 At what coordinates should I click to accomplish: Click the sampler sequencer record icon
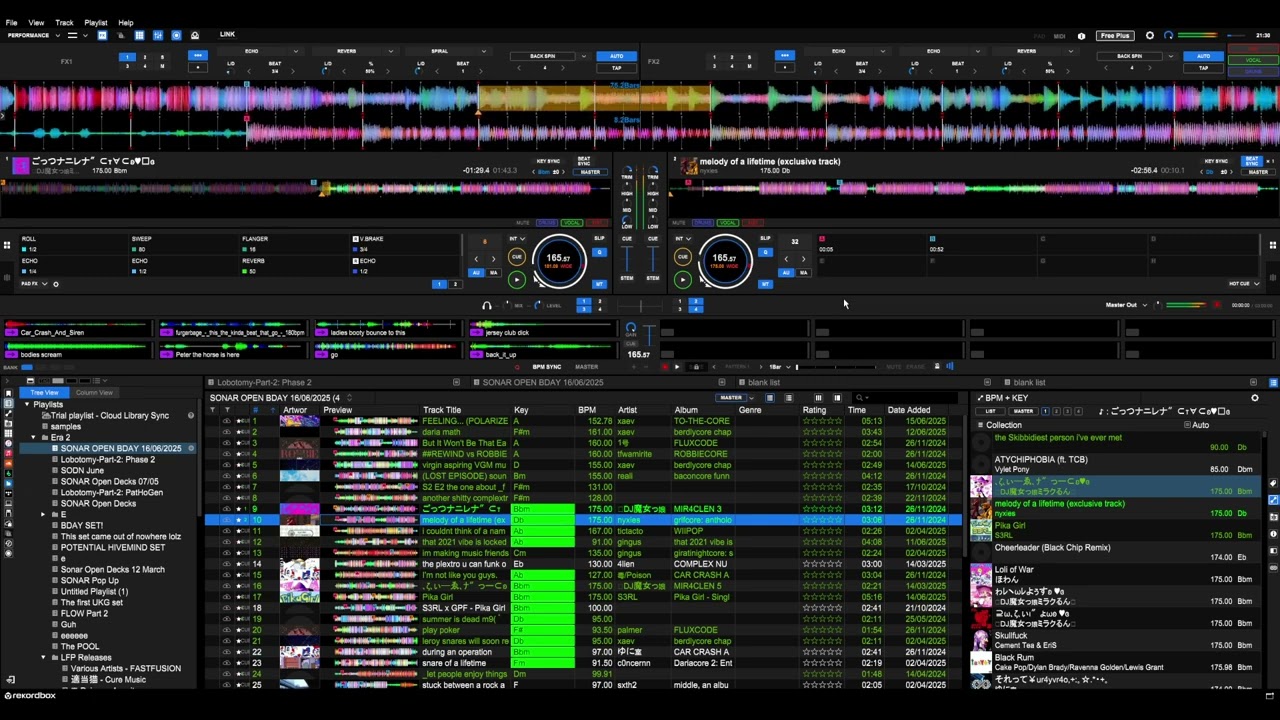pos(665,367)
